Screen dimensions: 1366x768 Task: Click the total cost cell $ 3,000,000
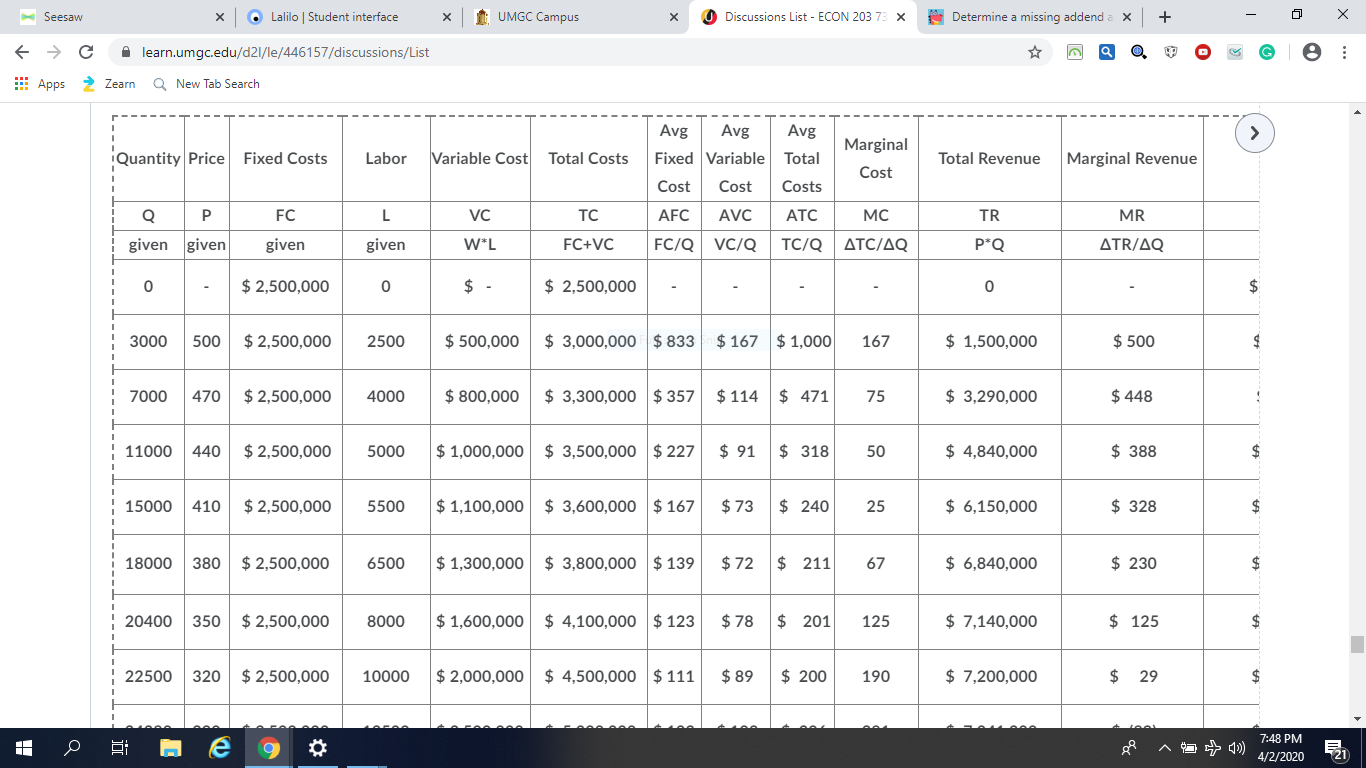tap(588, 341)
